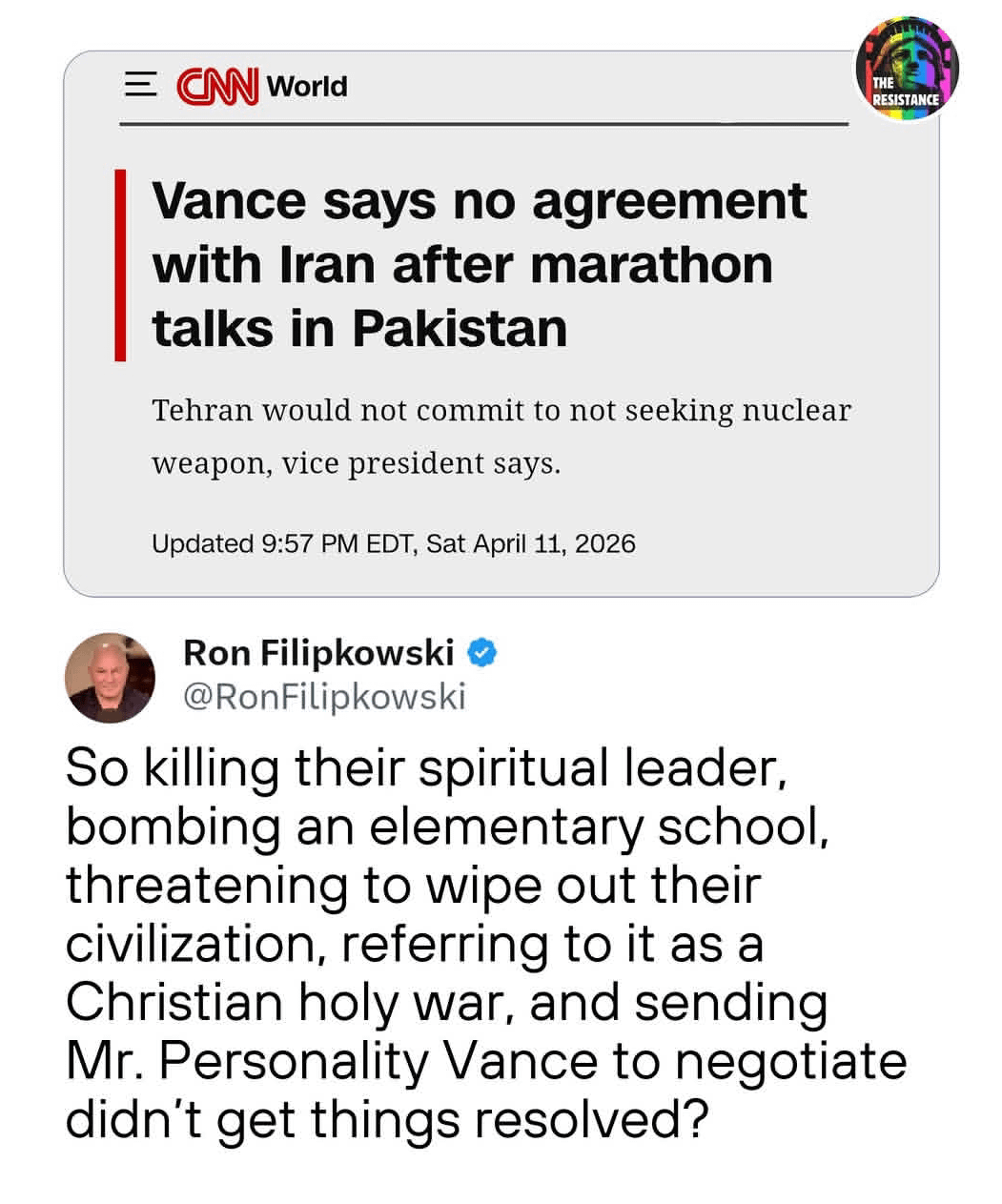Screen dimensions: 1002x1204
Task: Click the blue verified checkmark badge
Action: (x=482, y=654)
